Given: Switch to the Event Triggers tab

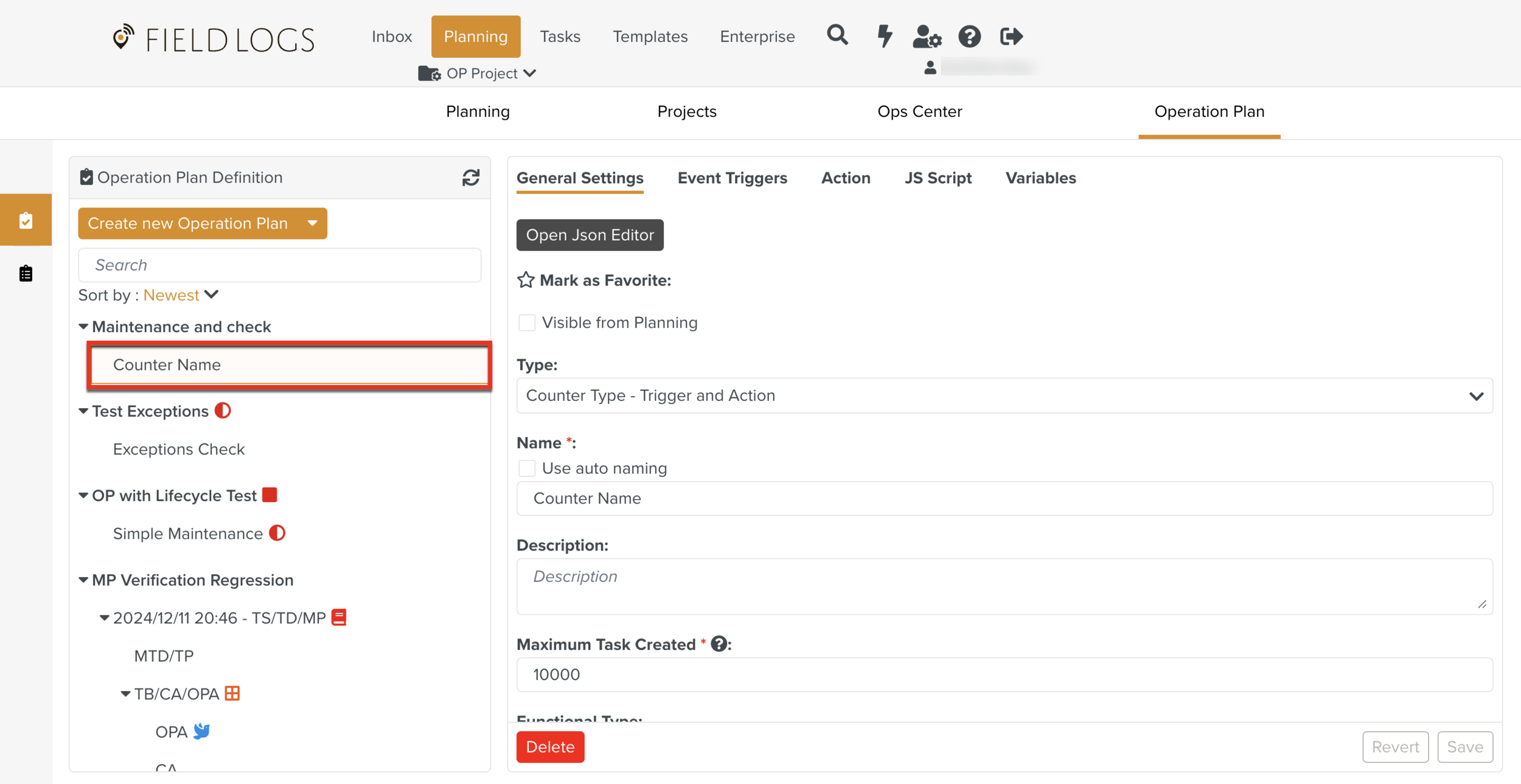Looking at the screenshot, I should [x=732, y=178].
